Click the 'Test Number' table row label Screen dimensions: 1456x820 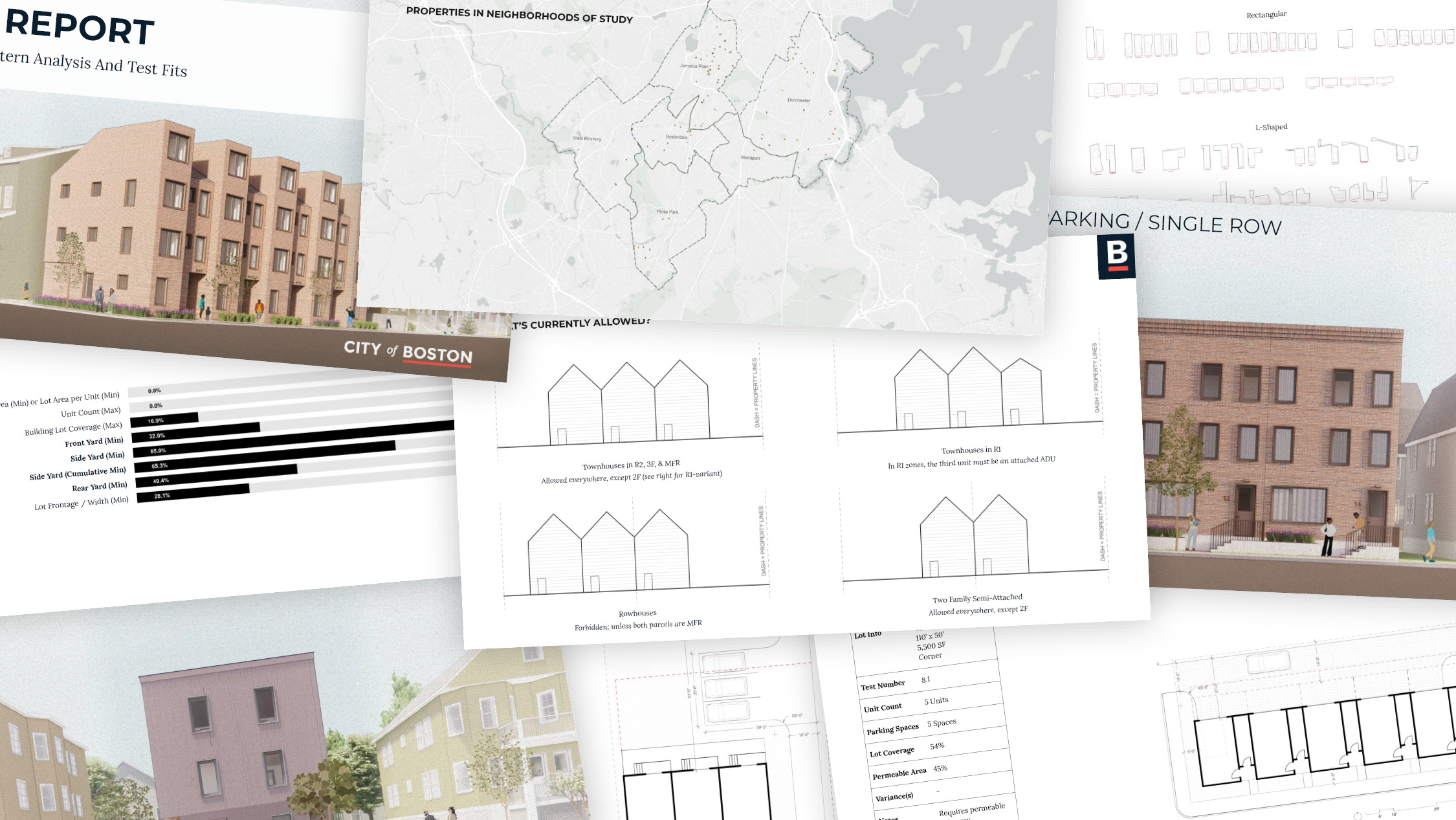click(883, 685)
